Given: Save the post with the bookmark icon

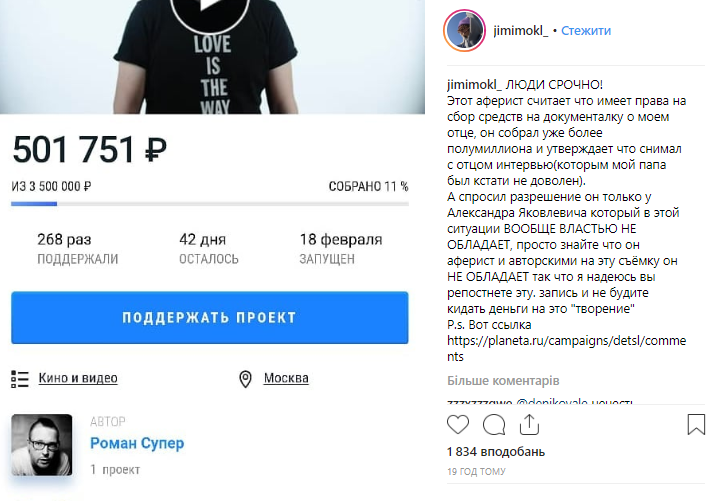Looking at the screenshot, I should click(x=696, y=425).
